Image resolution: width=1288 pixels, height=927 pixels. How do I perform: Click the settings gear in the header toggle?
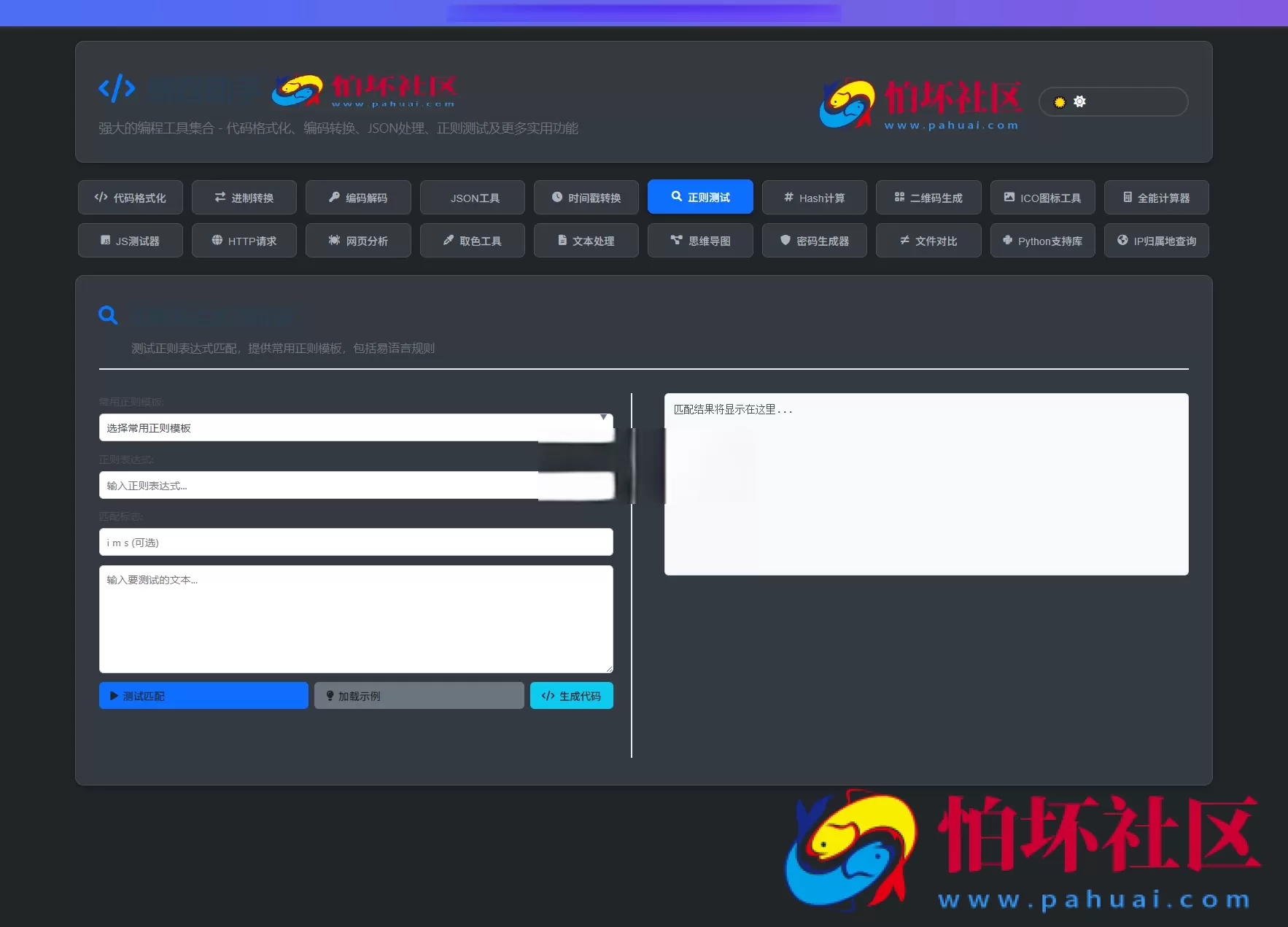1080,102
